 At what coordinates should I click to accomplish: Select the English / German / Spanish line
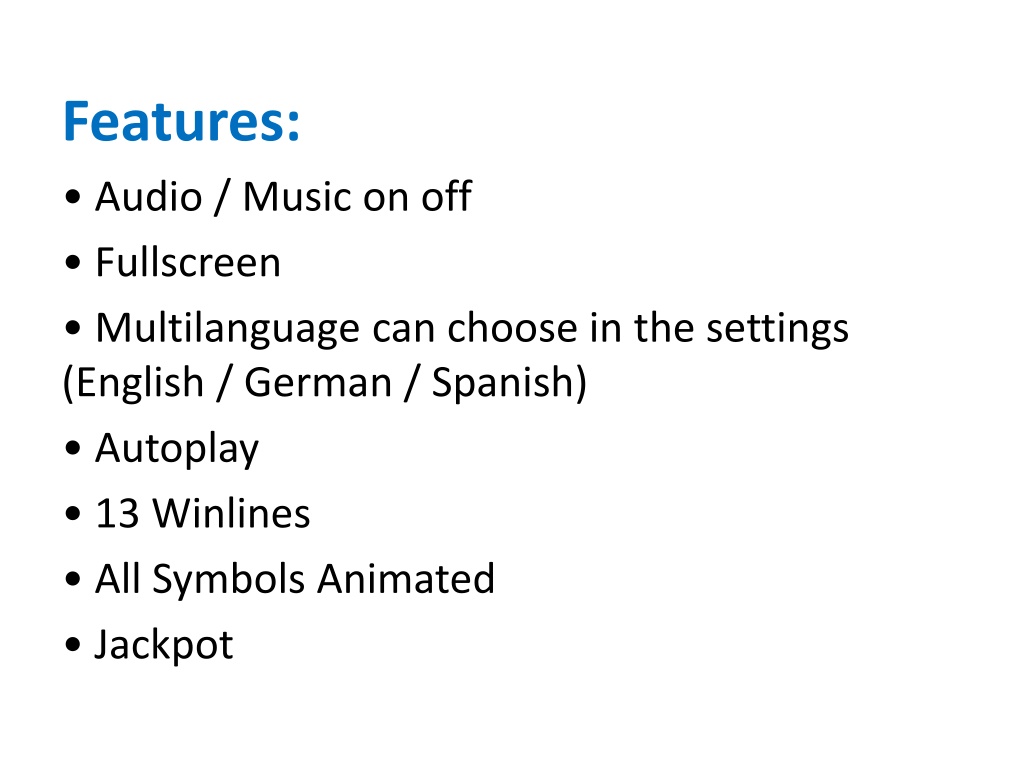[x=325, y=383]
